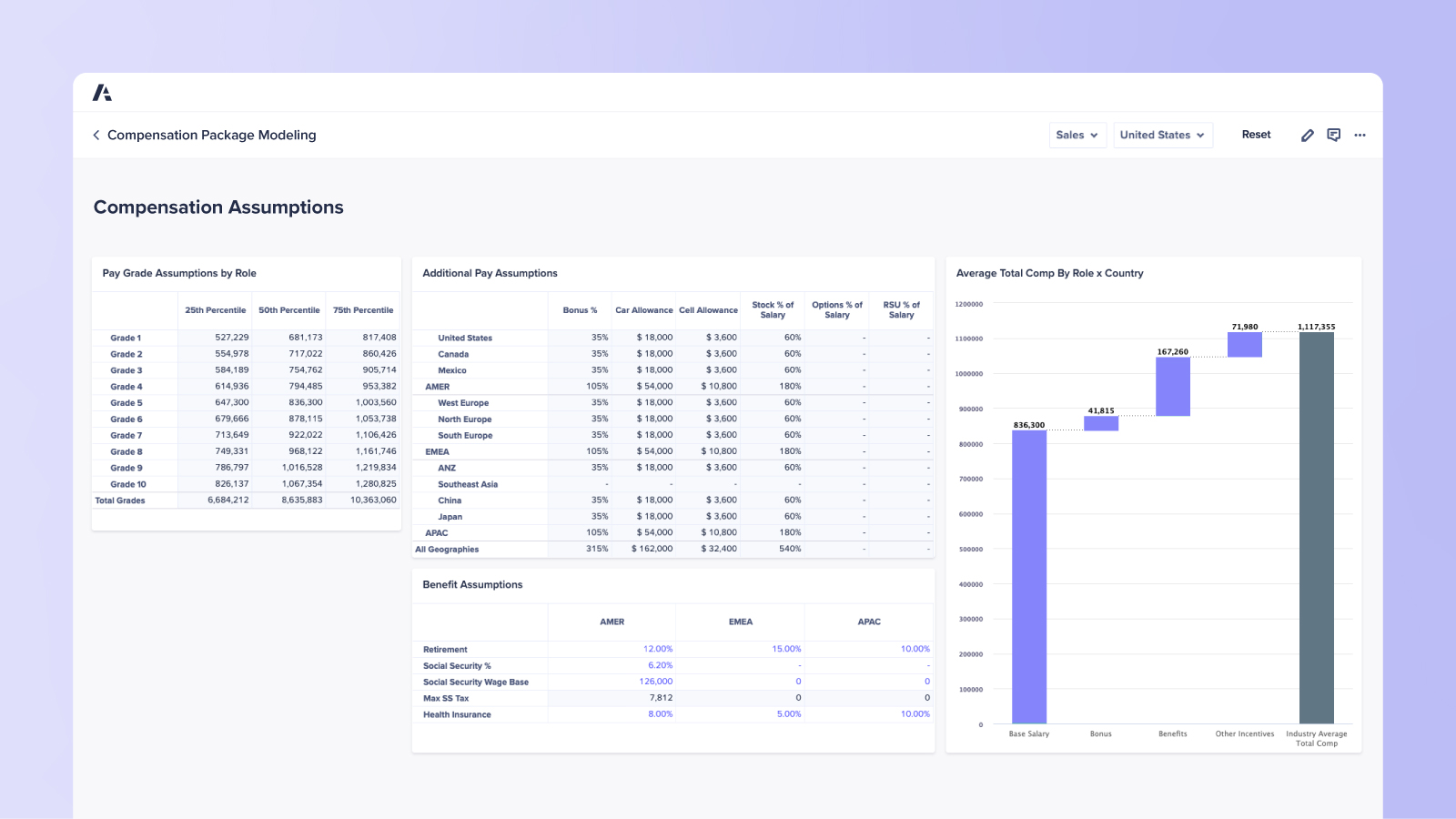Image resolution: width=1456 pixels, height=819 pixels.
Task: Click the Social Security Wage Base value 126,000
Action: pyautogui.click(x=654, y=682)
